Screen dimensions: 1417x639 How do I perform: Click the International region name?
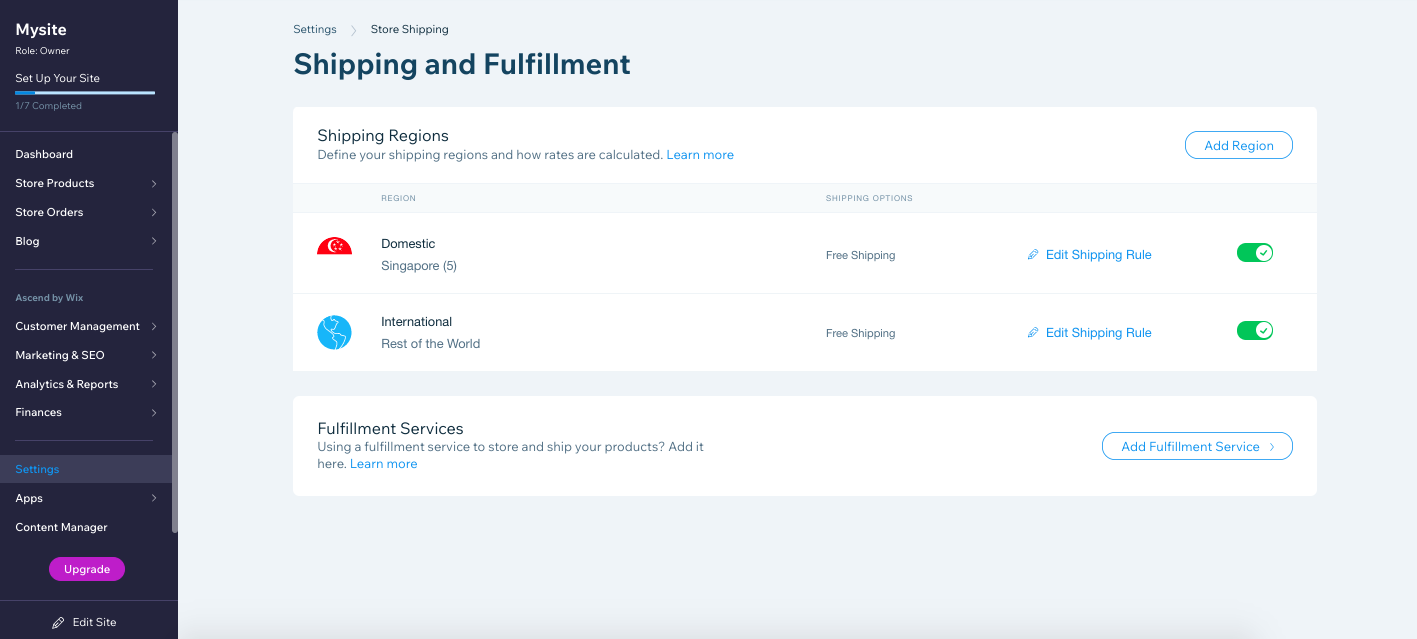[x=416, y=322]
